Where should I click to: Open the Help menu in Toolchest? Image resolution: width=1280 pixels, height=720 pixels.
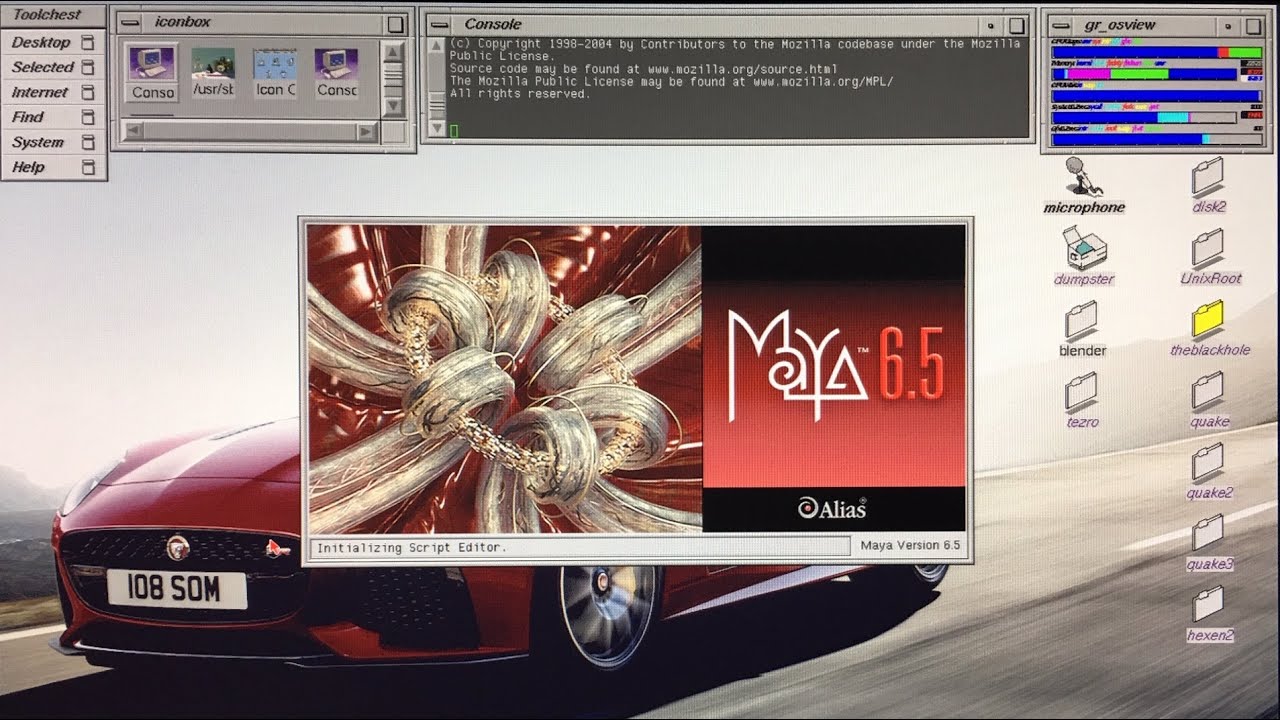coord(54,167)
